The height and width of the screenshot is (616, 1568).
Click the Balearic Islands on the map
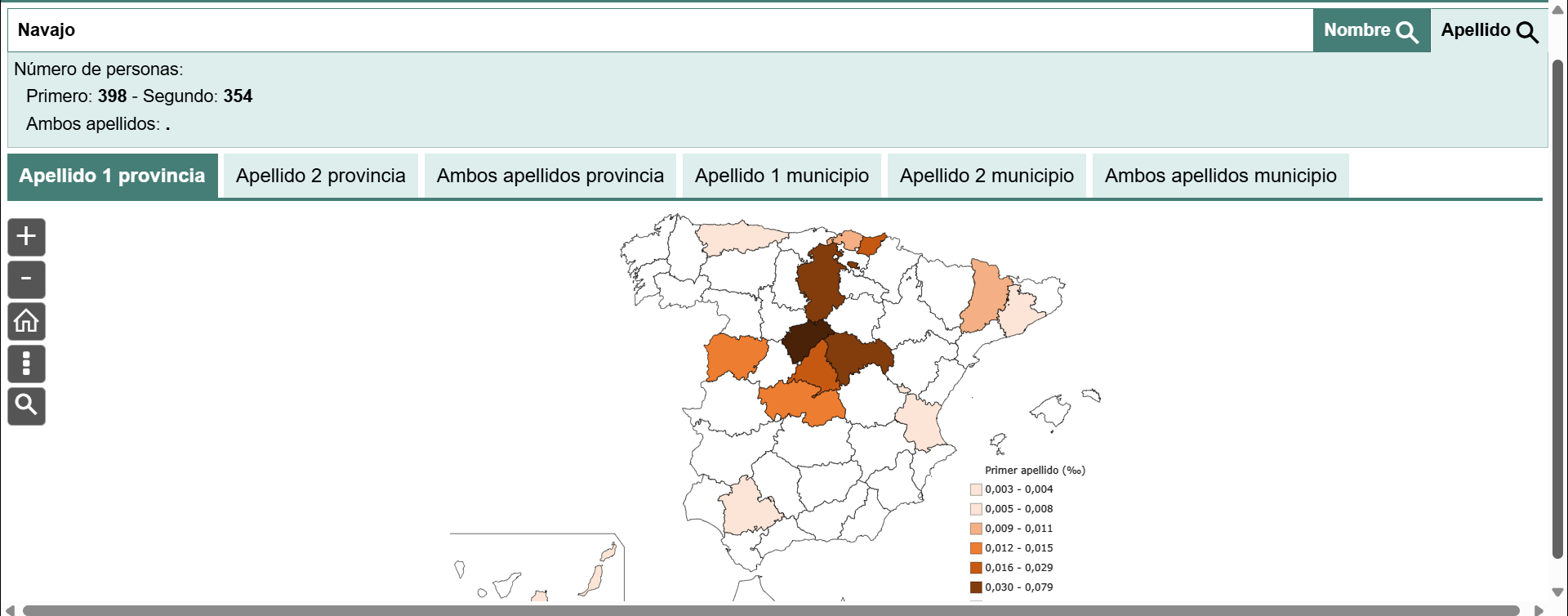click(x=1050, y=413)
